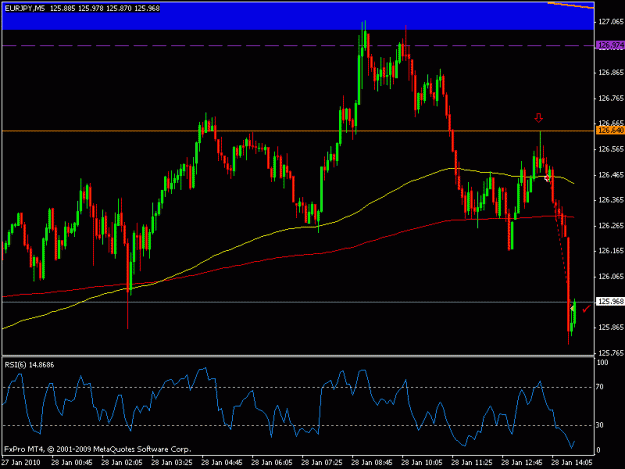Click the 126.765 price axis label
Image resolution: width=625 pixels, height=469 pixels.
611,98
